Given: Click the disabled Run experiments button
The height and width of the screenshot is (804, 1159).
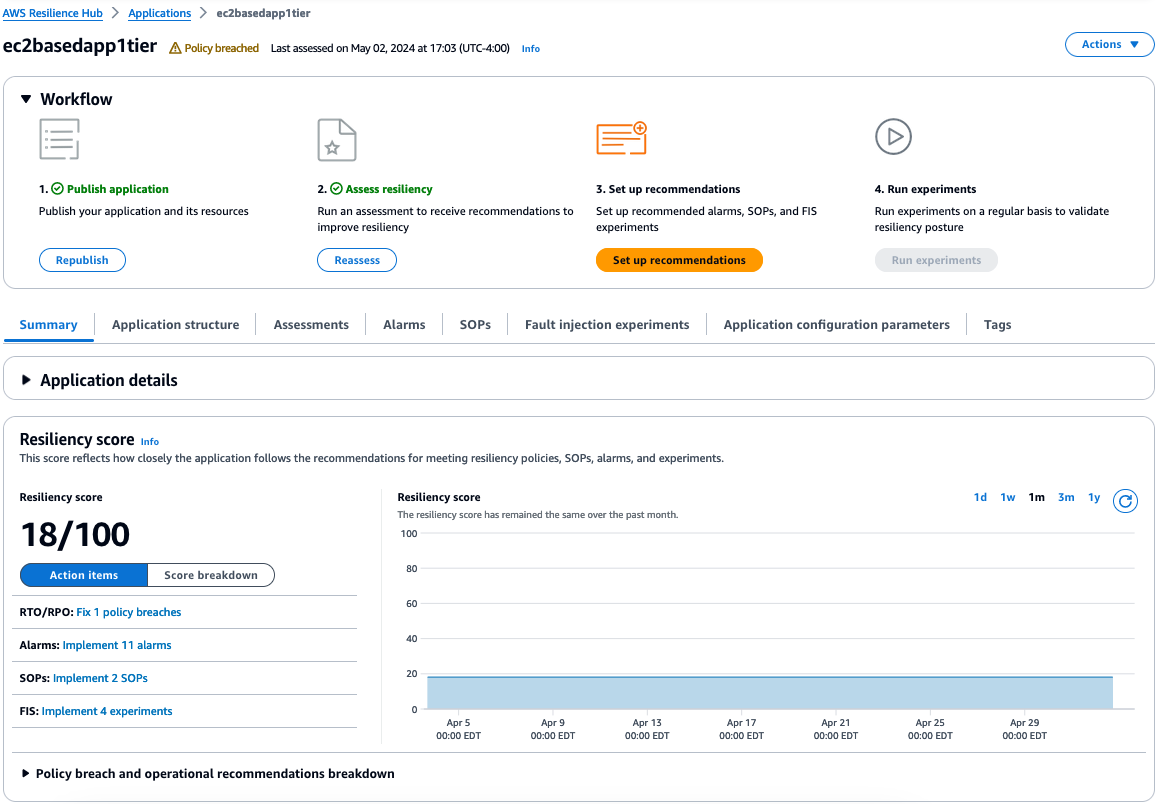Looking at the screenshot, I should click(x=936, y=260).
